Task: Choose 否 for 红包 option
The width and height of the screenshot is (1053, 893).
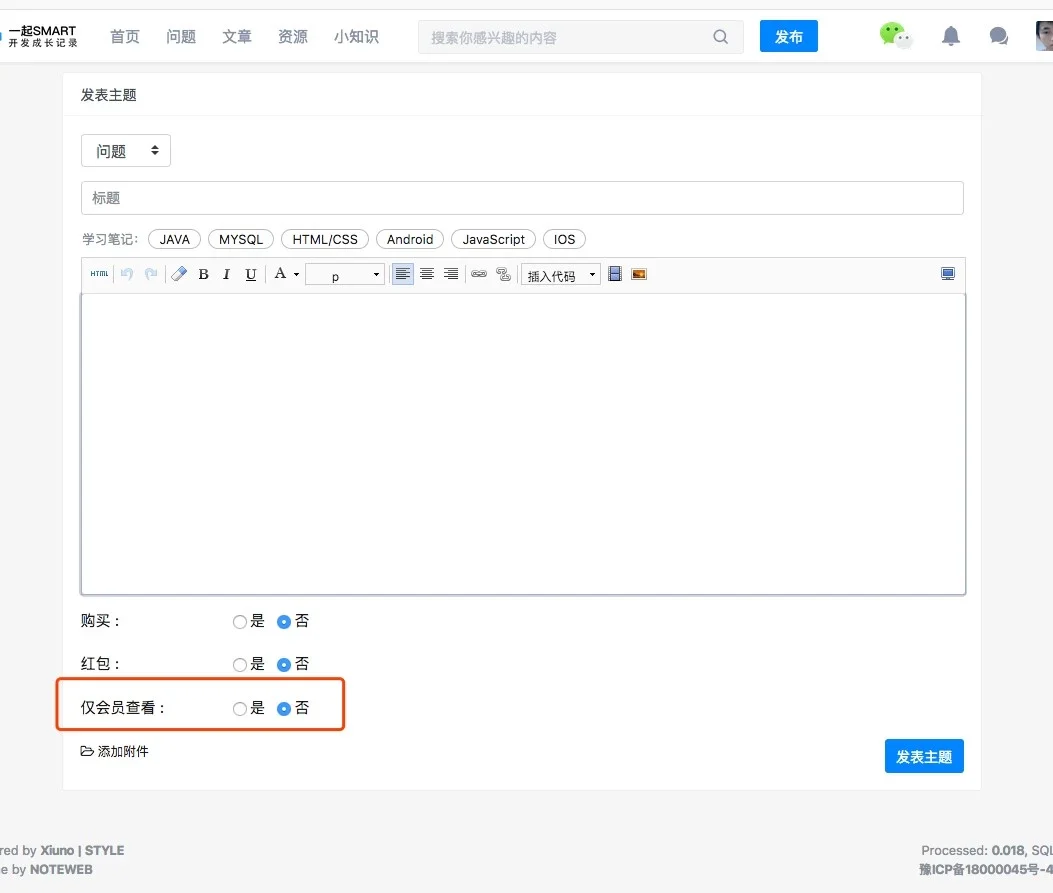Action: click(x=284, y=665)
